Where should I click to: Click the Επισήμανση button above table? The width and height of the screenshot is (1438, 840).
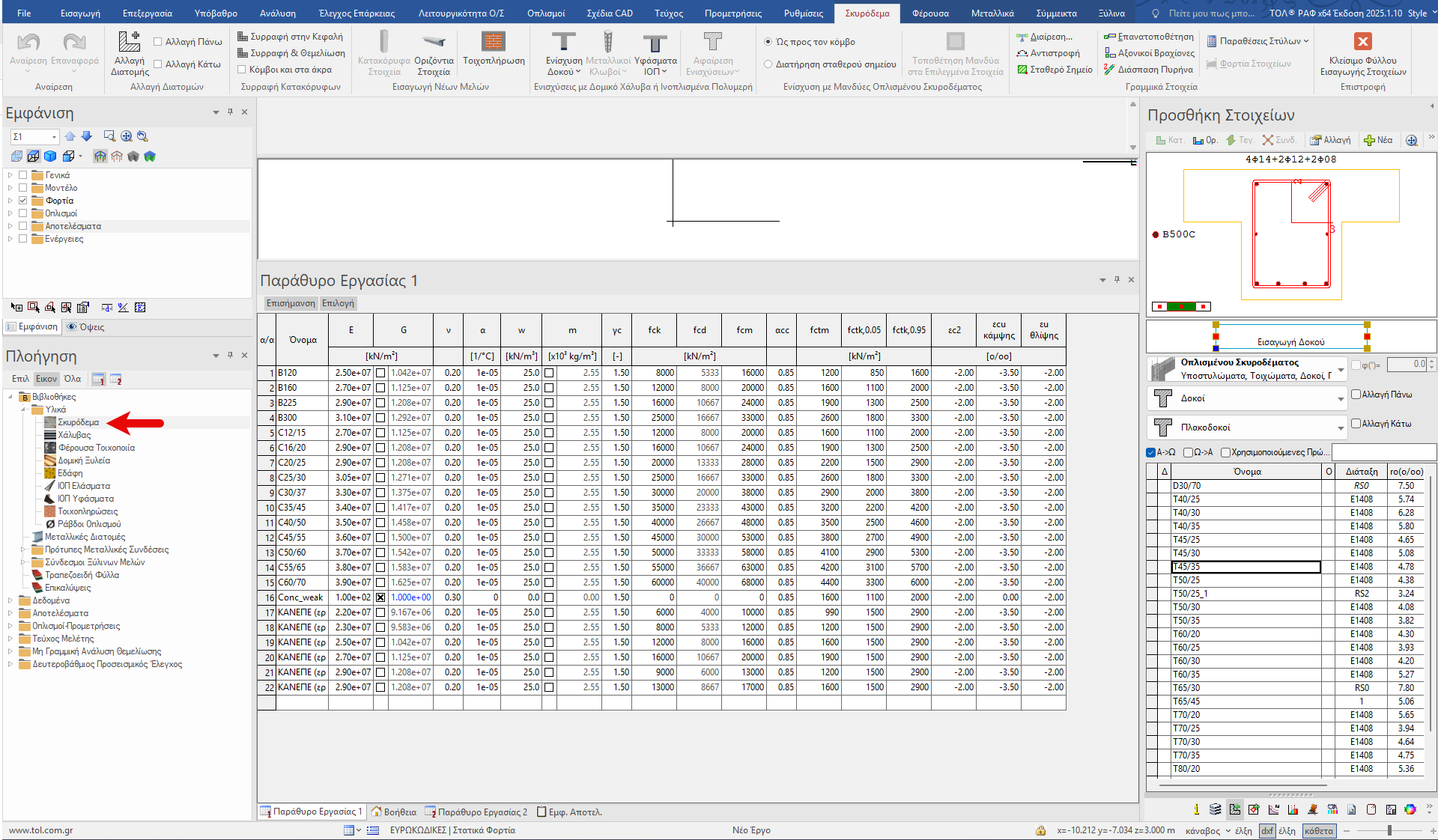pyautogui.click(x=291, y=303)
